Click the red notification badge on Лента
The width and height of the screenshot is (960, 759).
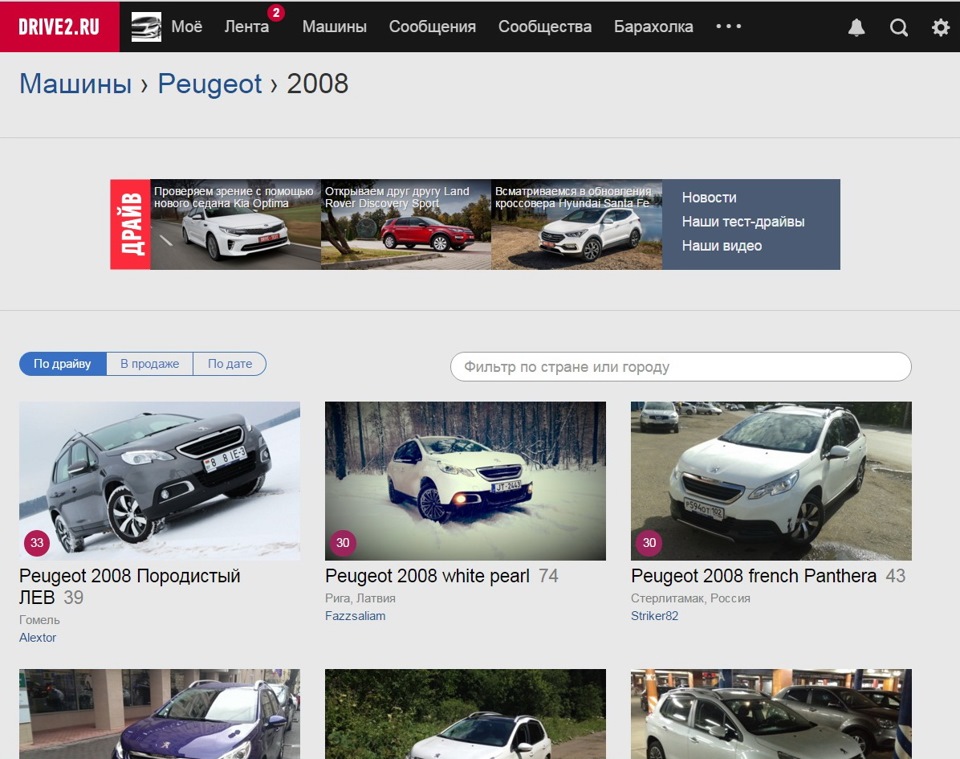(276, 13)
